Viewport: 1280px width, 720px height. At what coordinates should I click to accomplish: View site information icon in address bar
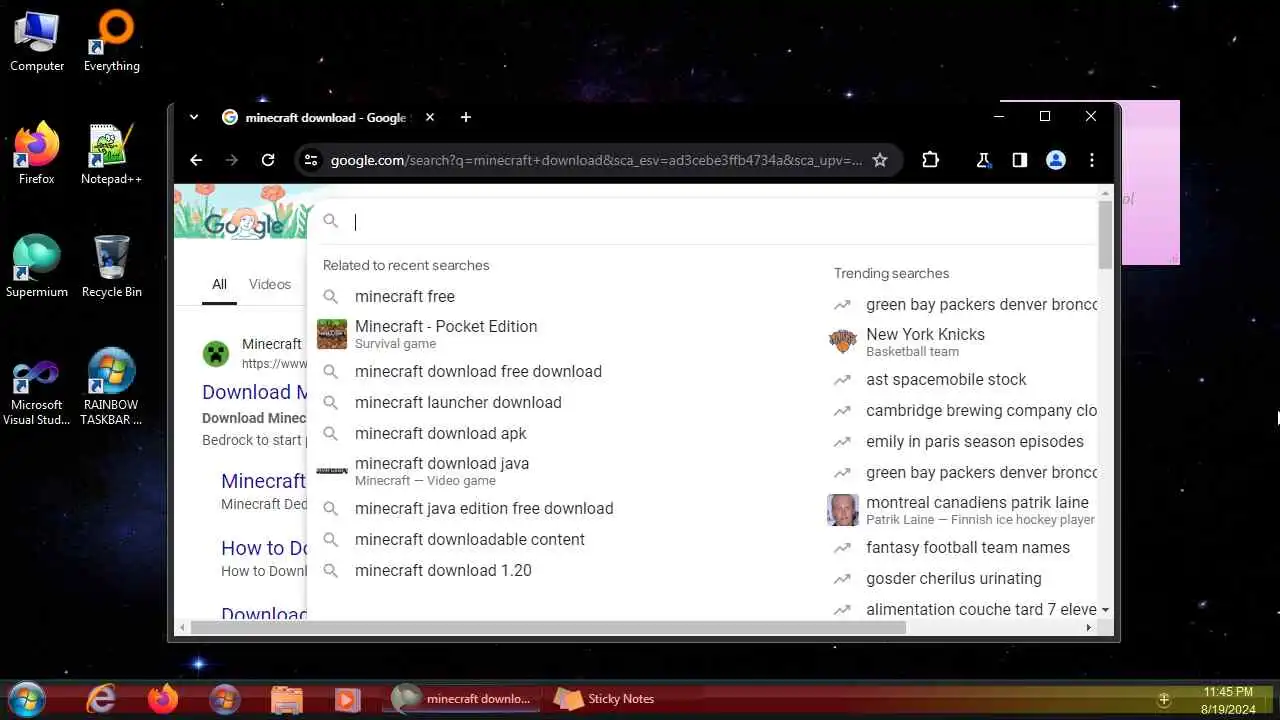coord(311,160)
